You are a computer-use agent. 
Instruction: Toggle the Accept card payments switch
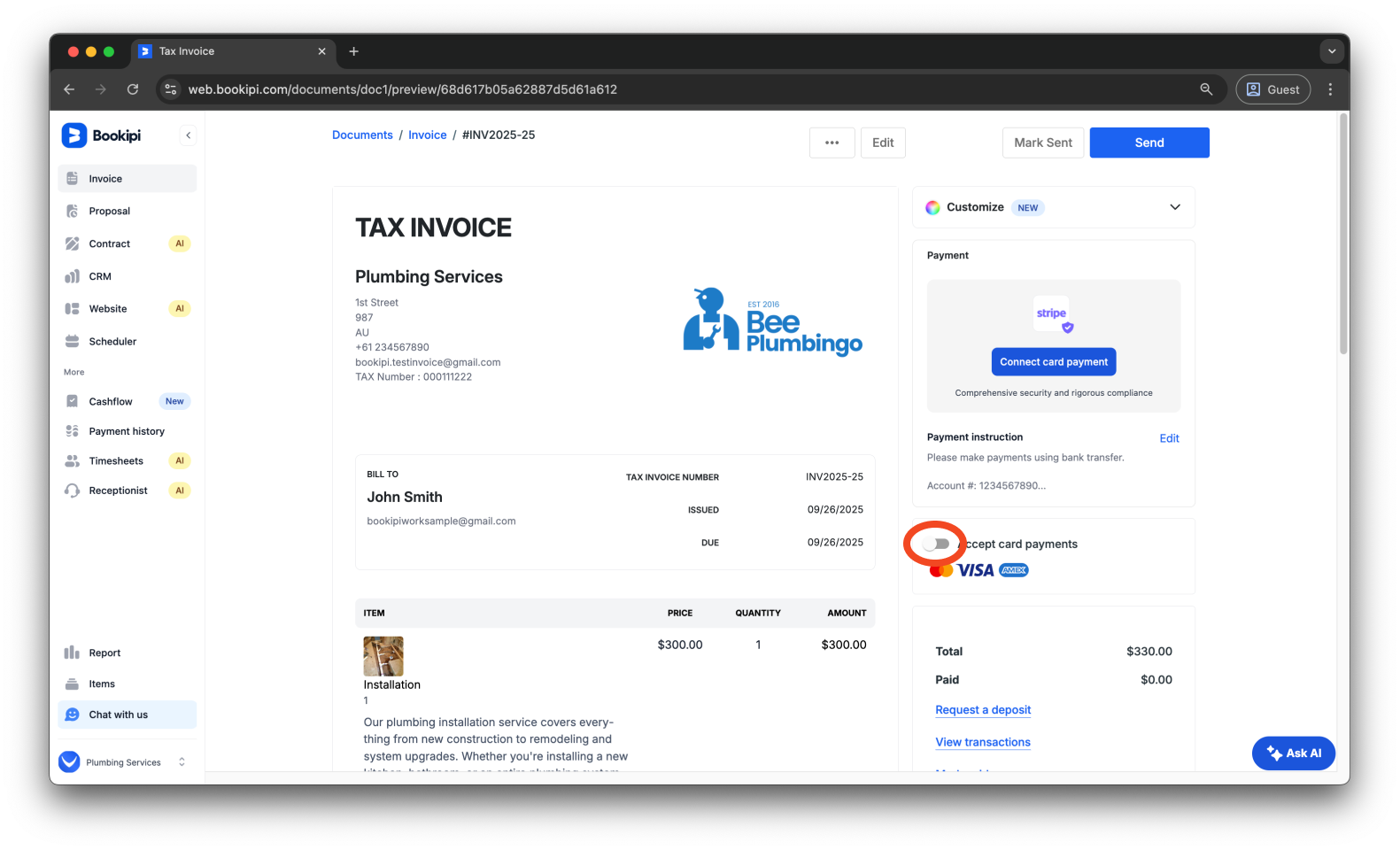[936, 544]
